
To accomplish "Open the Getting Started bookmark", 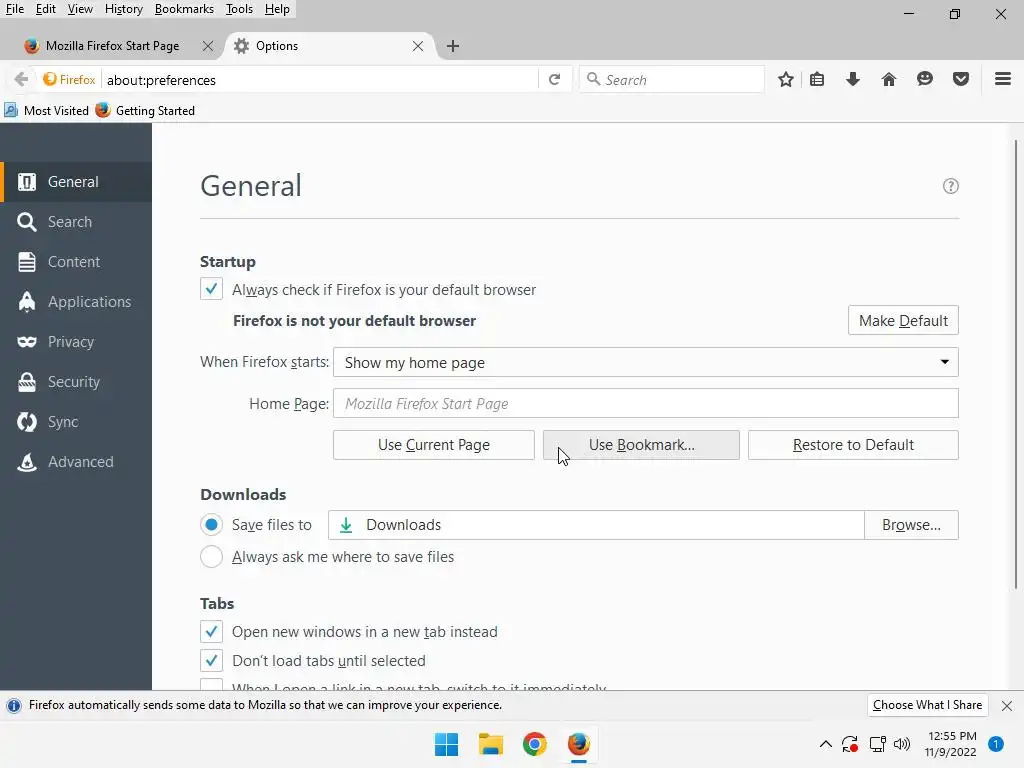I will 145,110.
